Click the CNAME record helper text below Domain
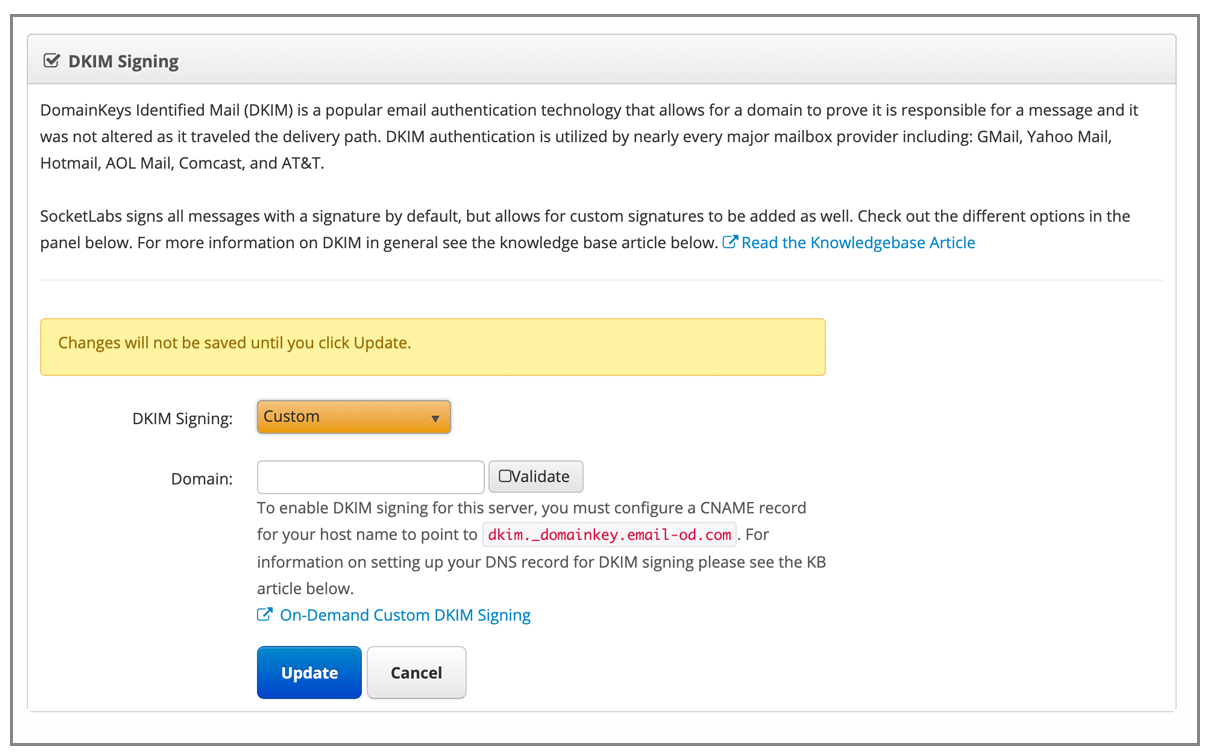Viewport: 1212px width, 756px height. click(x=541, y=548)
